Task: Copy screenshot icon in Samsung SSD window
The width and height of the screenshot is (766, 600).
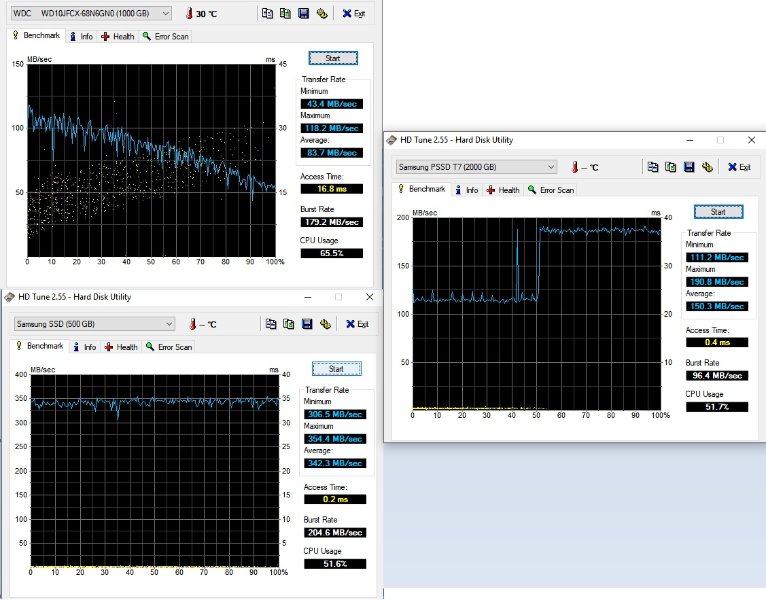Action: tap(289, 324)
